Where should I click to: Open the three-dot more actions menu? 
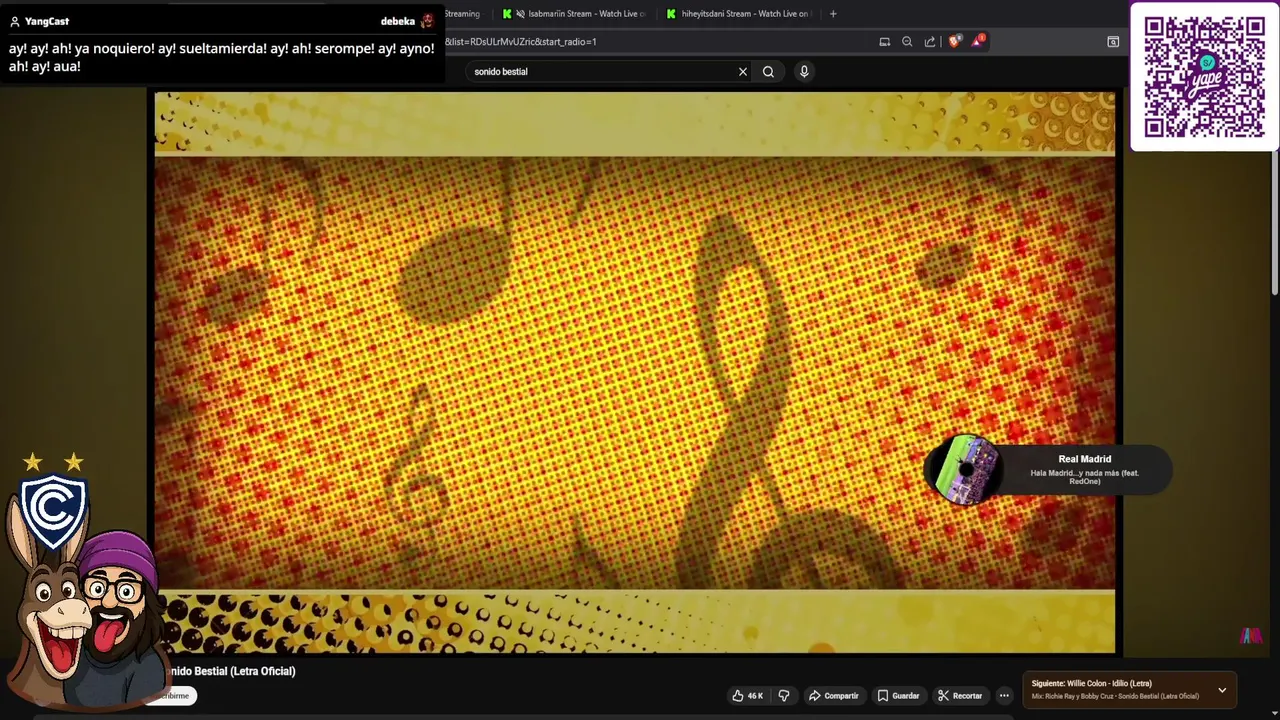[1004, 696]
